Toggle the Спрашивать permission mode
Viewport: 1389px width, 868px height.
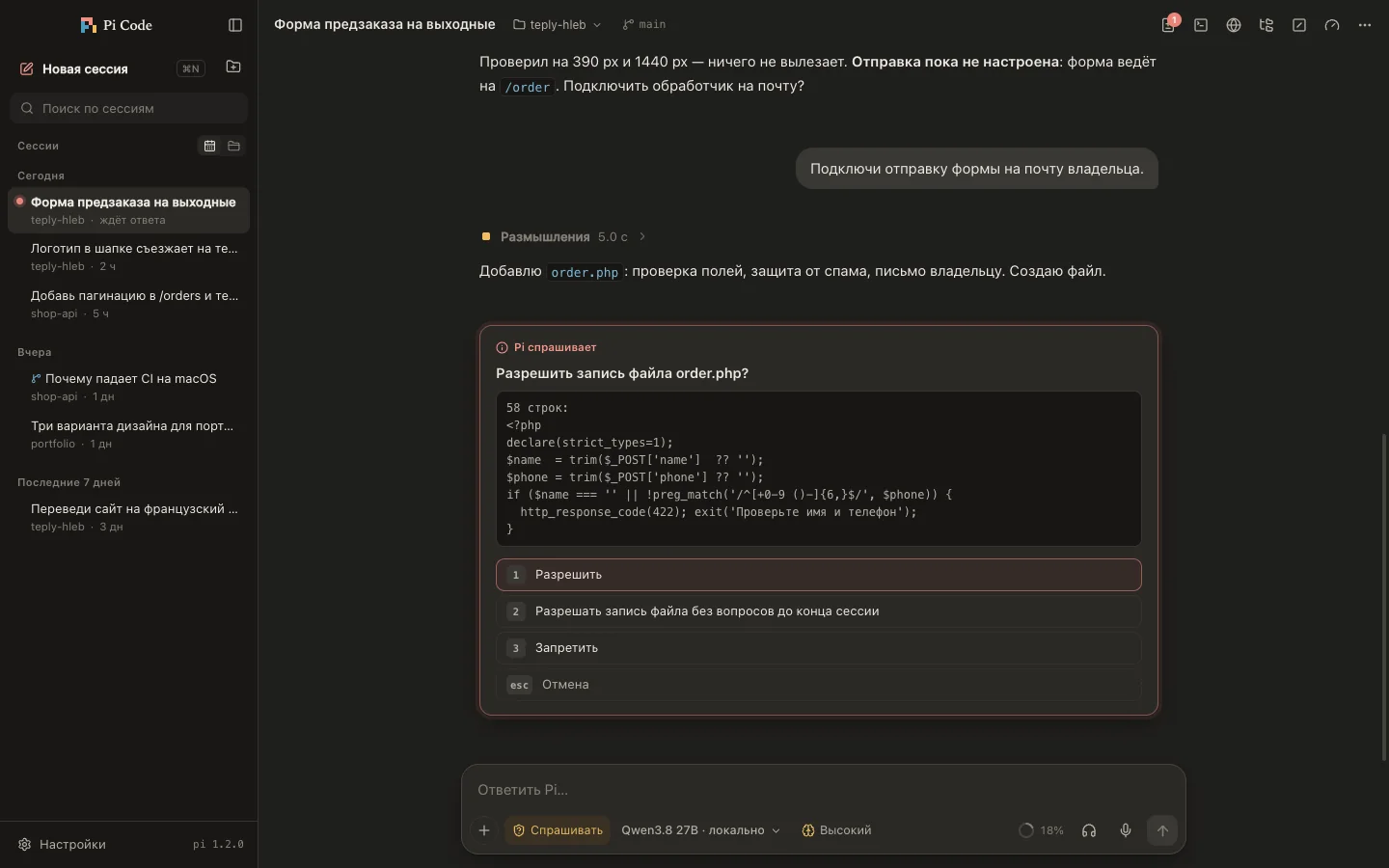558,830
